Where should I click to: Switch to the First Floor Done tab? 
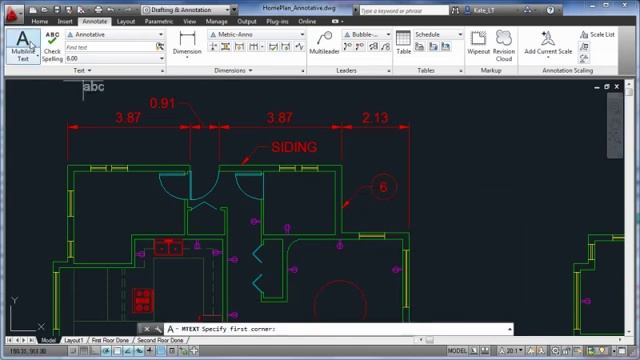(x=110, y=340)
